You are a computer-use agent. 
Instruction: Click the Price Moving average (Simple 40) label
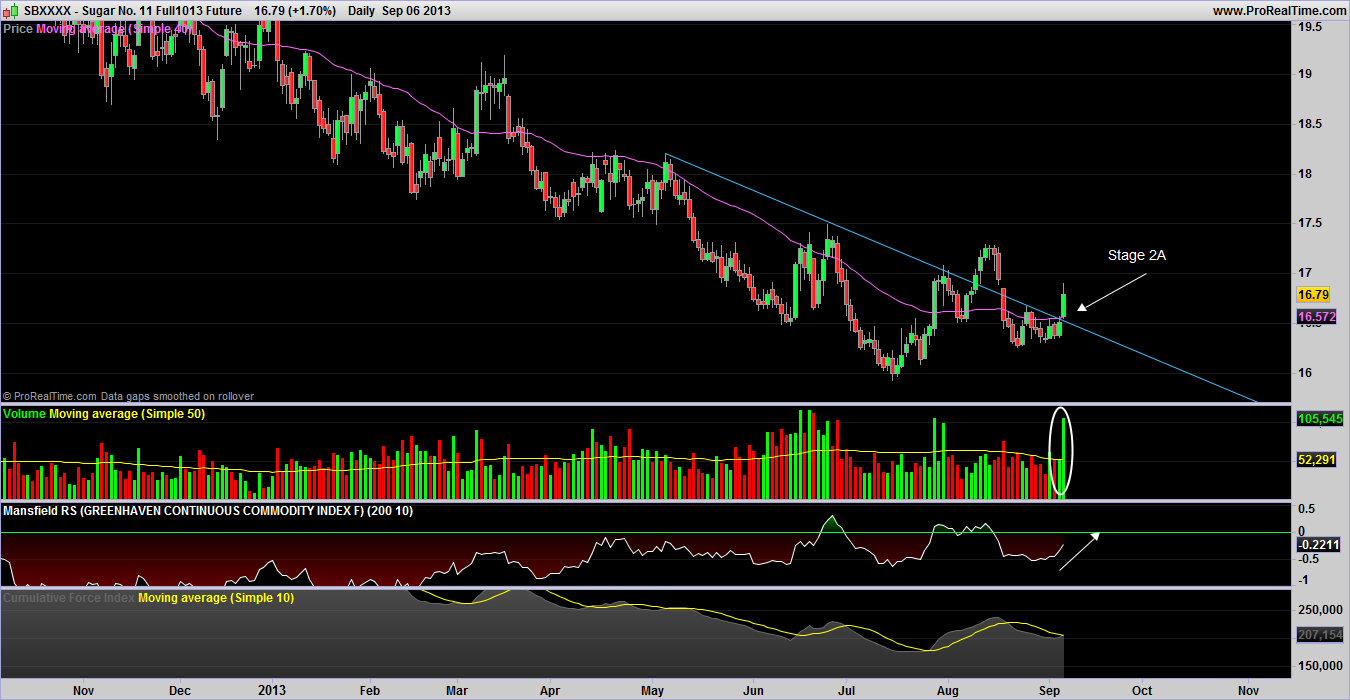[x=98, y=29]
